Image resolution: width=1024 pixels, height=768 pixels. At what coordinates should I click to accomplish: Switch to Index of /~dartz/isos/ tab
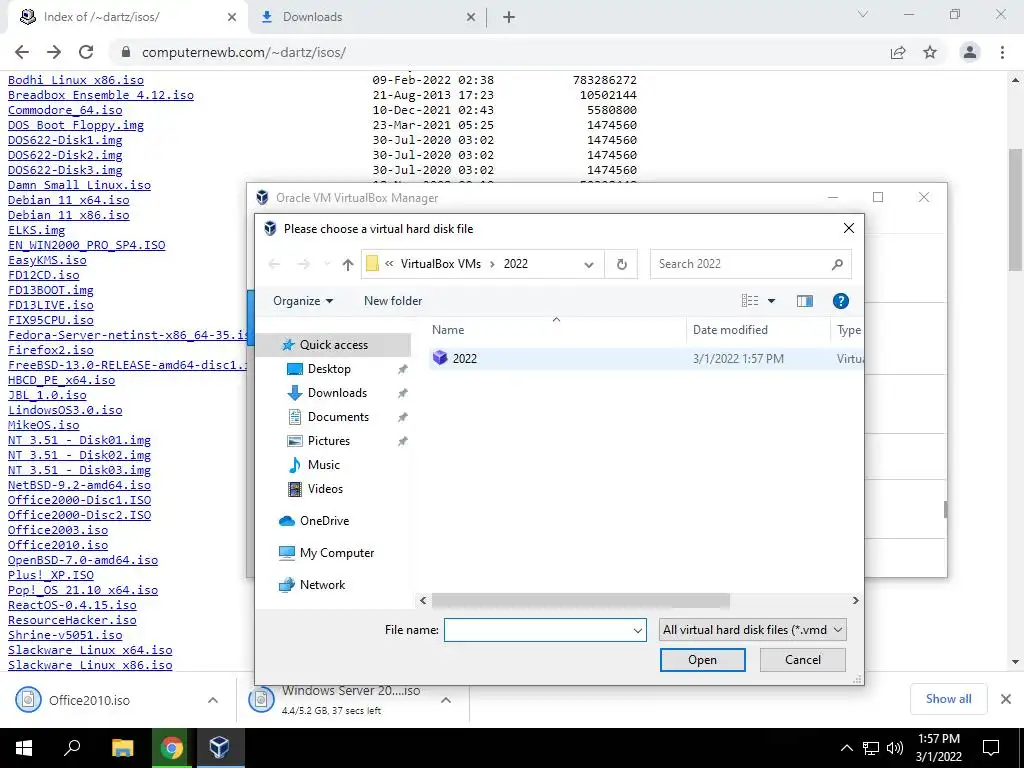coord(127,17)
